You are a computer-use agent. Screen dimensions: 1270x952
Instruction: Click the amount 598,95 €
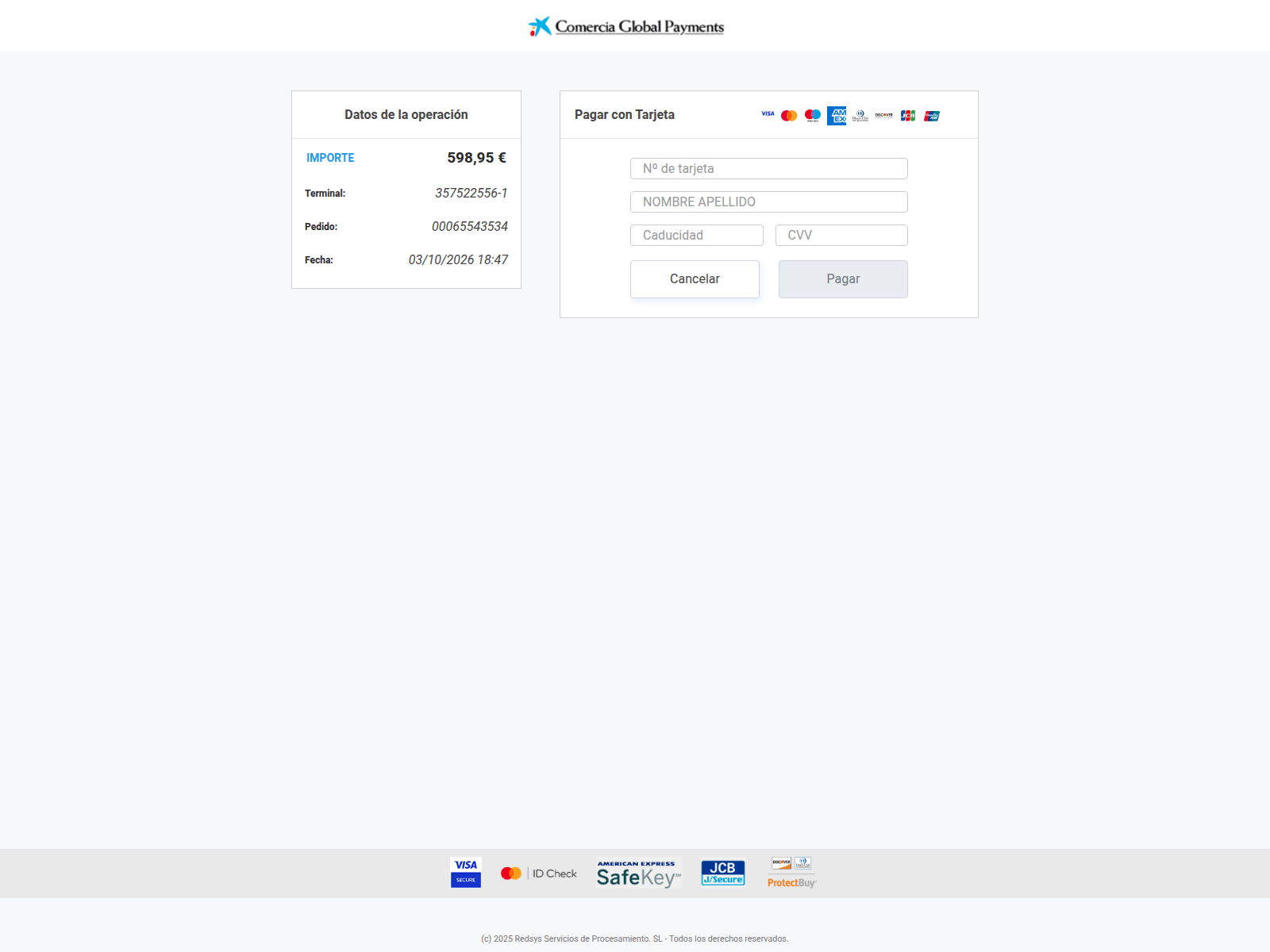pos(476,158)
